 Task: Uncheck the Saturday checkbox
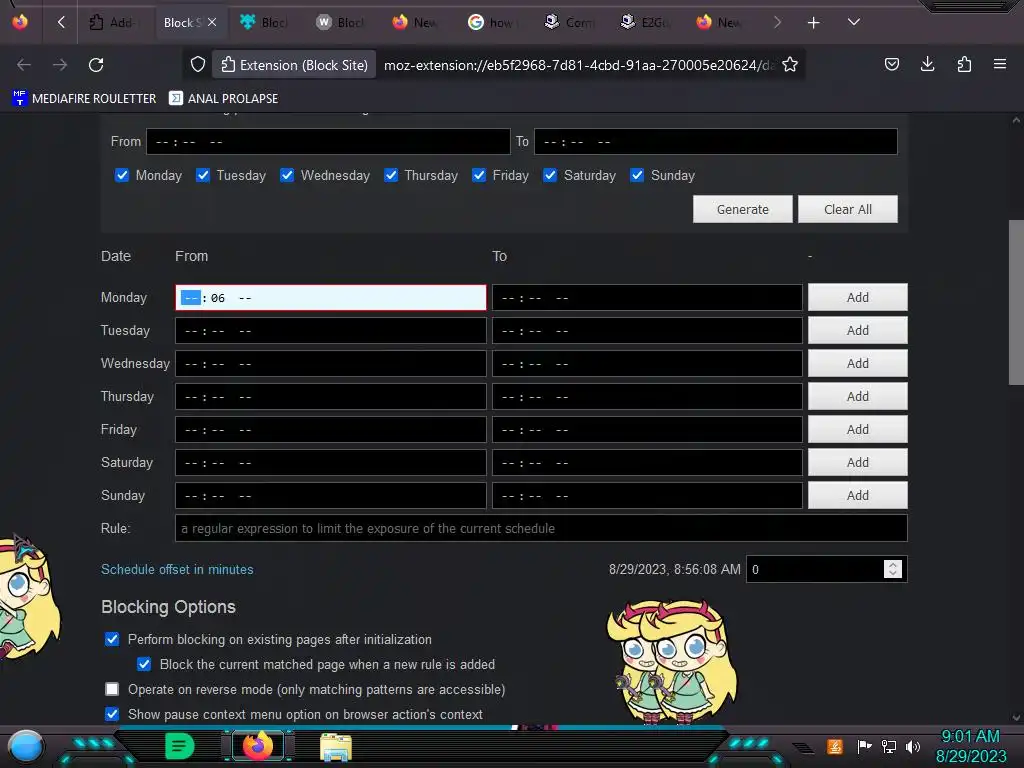tap(550, 175)
